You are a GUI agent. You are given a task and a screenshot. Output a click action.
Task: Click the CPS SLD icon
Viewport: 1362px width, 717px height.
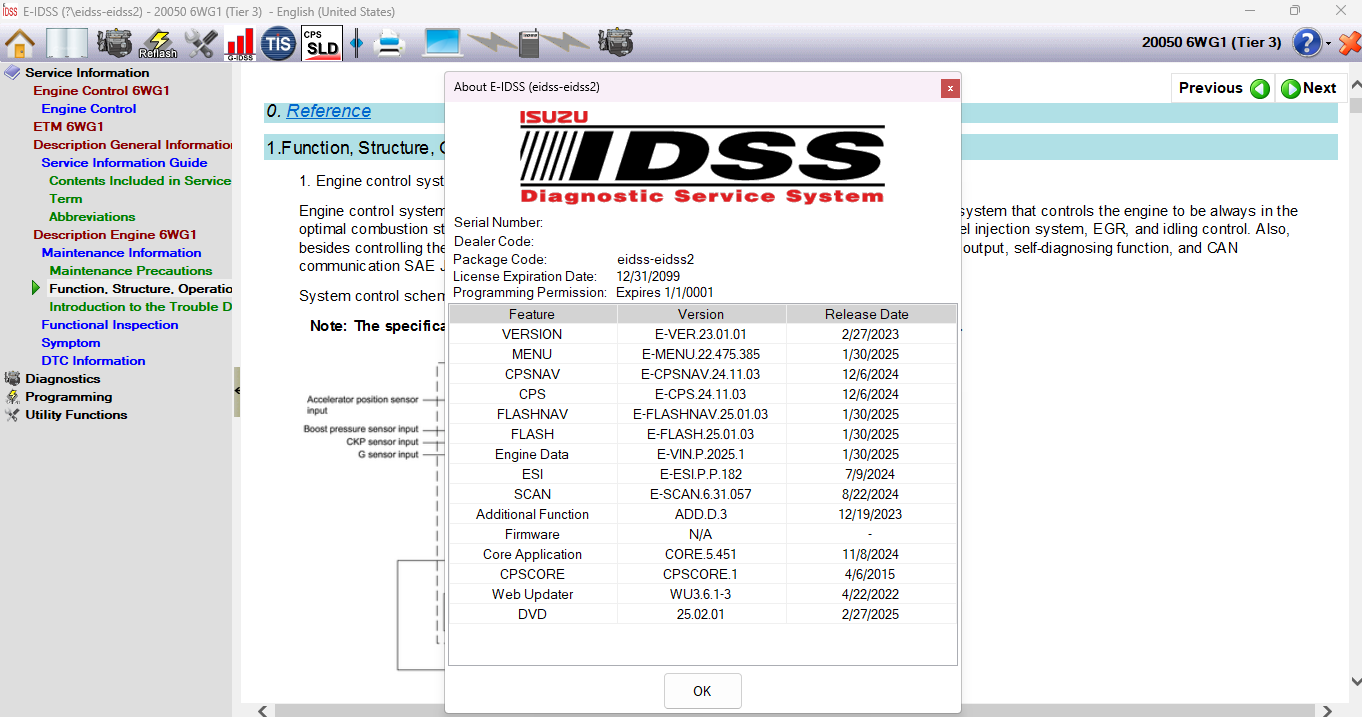pos(322,43)
